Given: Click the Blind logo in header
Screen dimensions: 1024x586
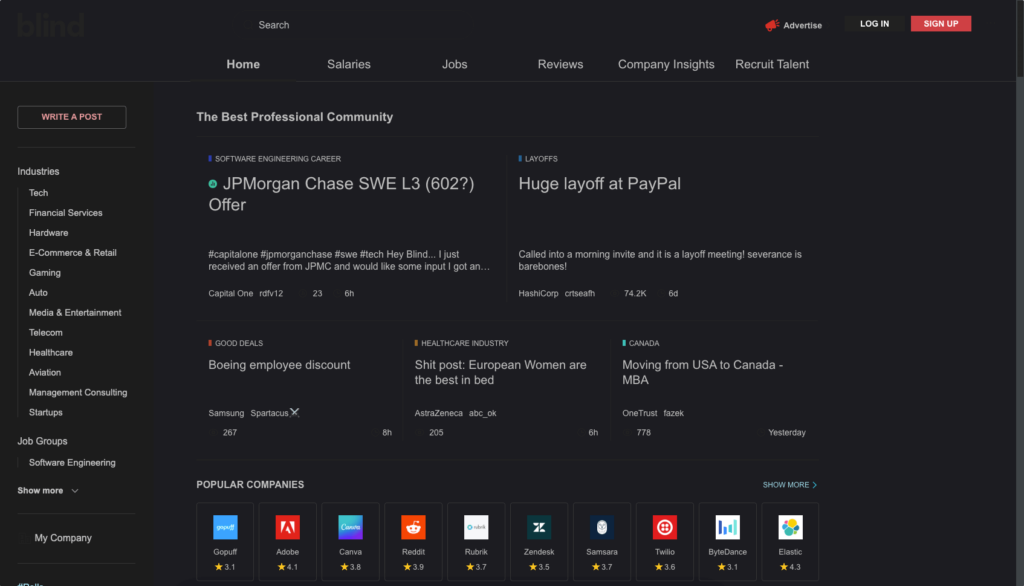Looking at the screenshot, I should (x=51, y=25).
